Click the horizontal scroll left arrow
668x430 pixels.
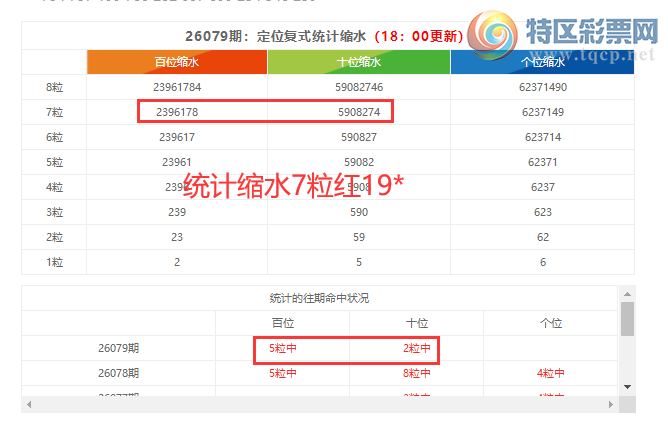[x=29, y=404]
